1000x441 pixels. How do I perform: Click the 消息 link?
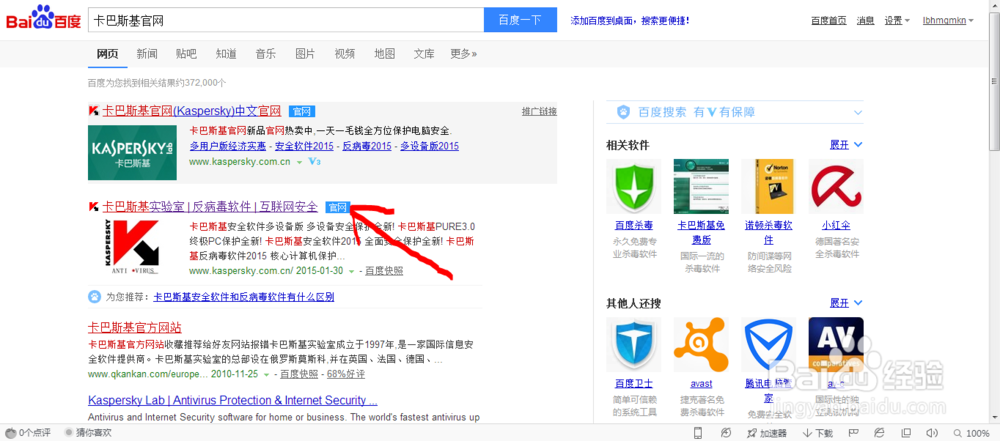865,20
